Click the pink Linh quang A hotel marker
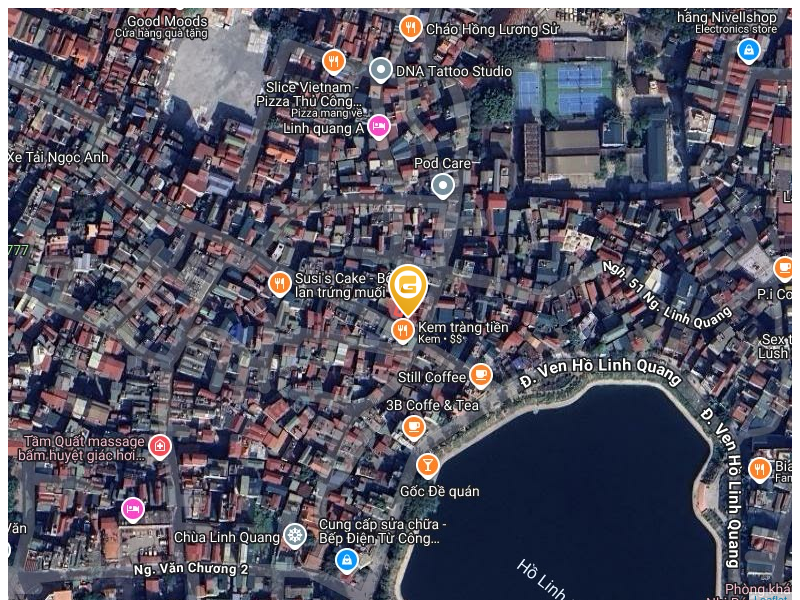Image resolution: width=800 pixels, height=600 pixels. (x=379, y=127)
